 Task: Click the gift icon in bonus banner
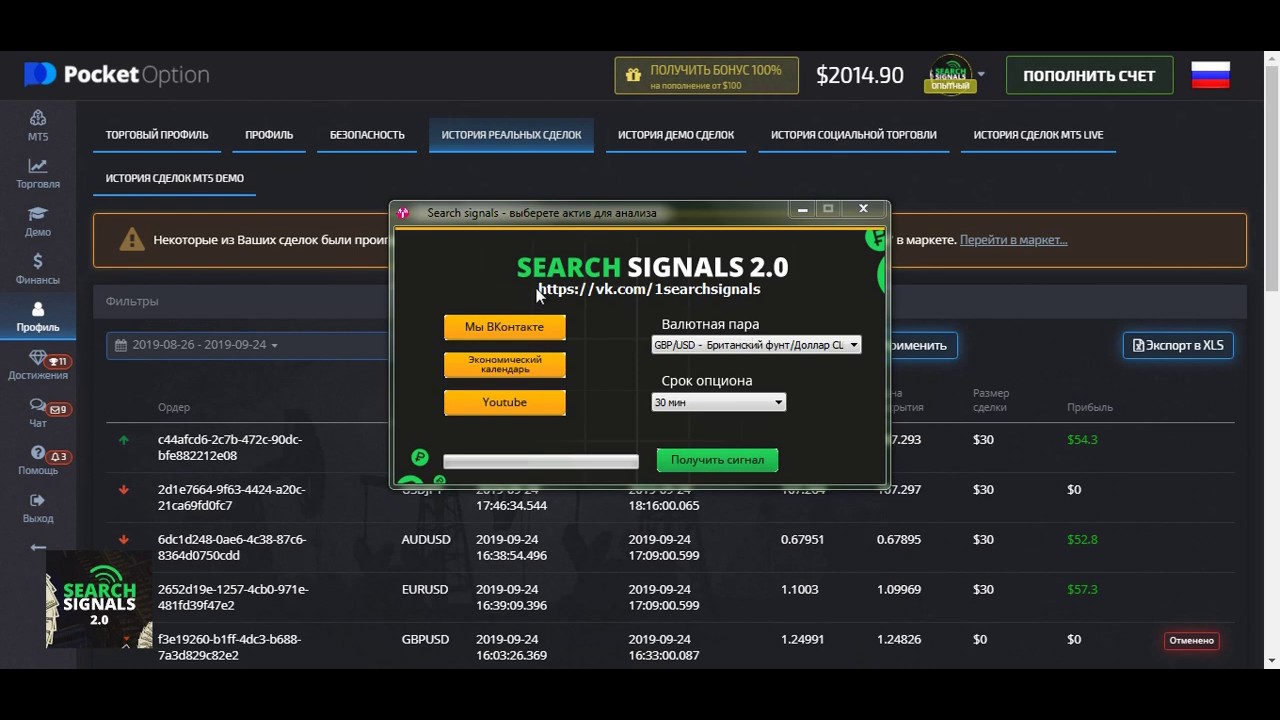pyautogui.click(x=632, y=75)
